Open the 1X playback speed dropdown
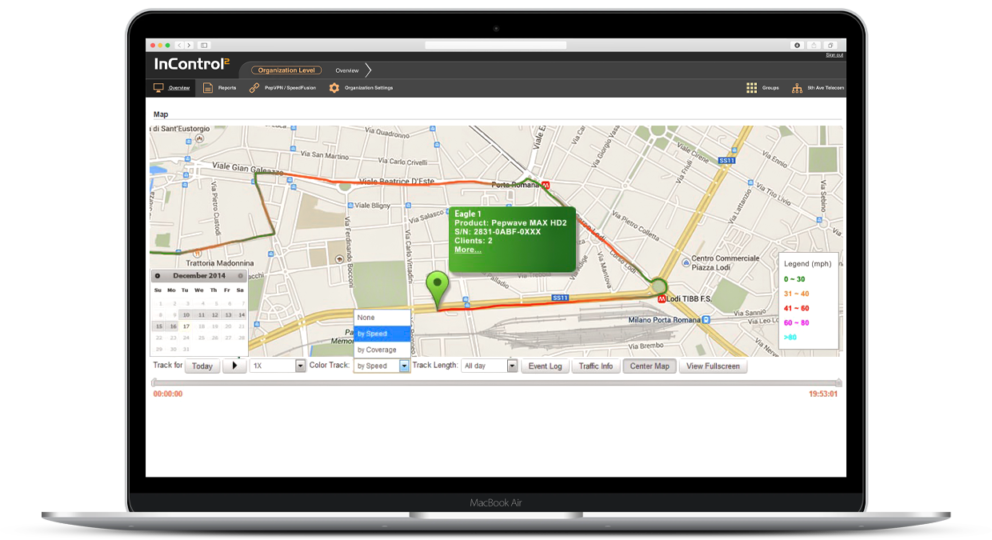992x540 pixels. (x=278, y=365)
